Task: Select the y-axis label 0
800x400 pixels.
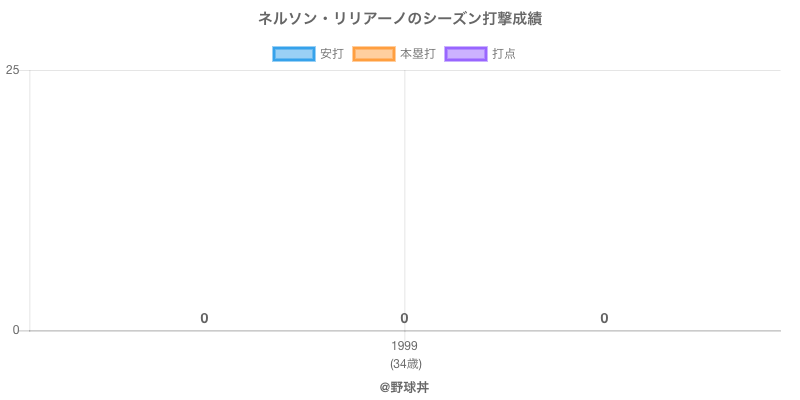Action: coord(15,330)
